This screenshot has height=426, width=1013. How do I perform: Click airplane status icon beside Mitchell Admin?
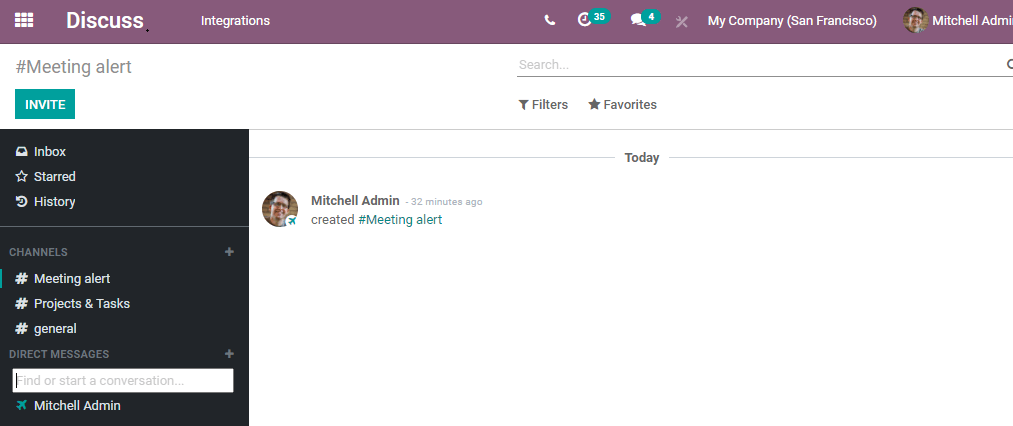21,405
